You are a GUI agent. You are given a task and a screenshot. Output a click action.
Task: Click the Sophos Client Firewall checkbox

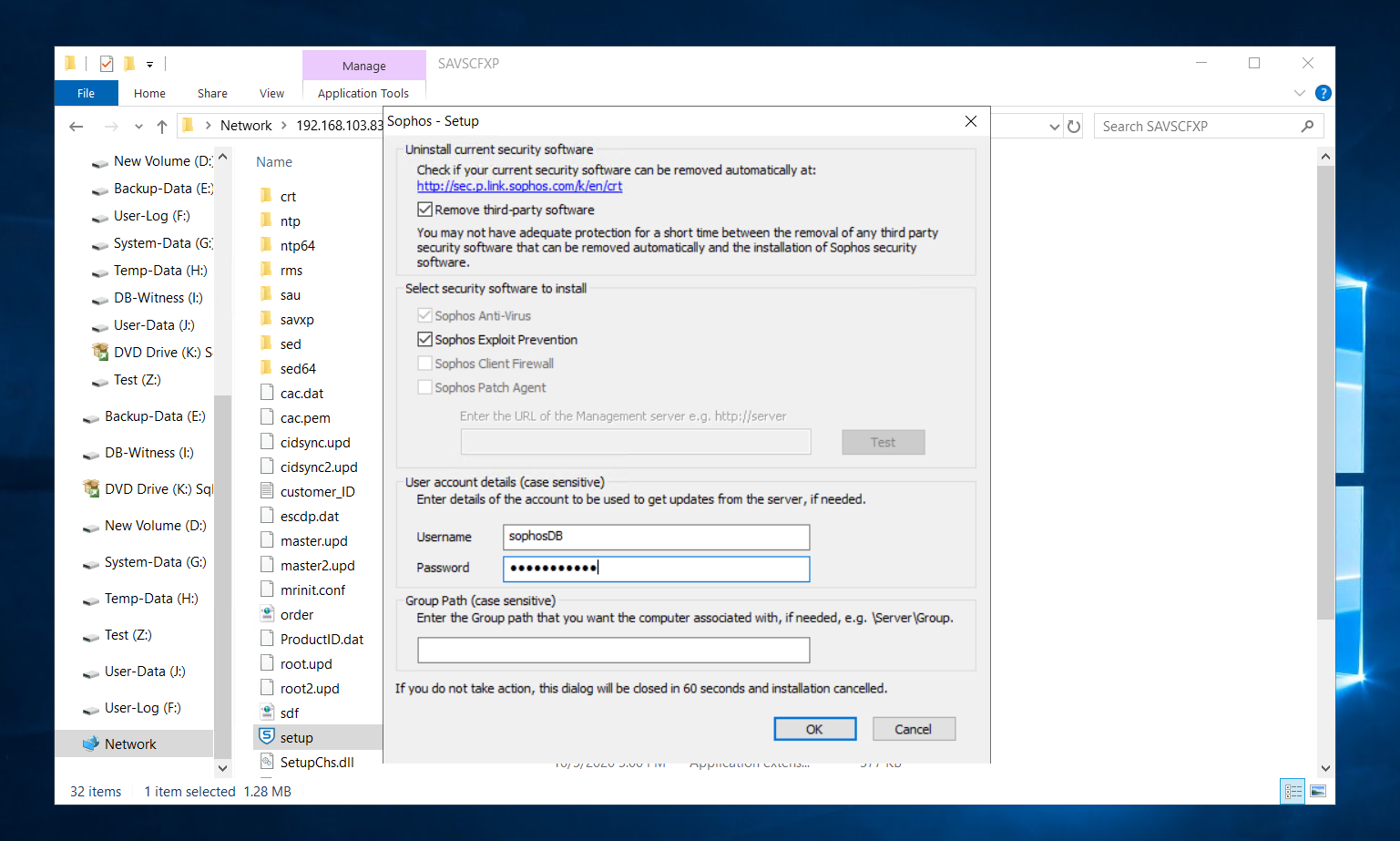[x=425, y=364]
